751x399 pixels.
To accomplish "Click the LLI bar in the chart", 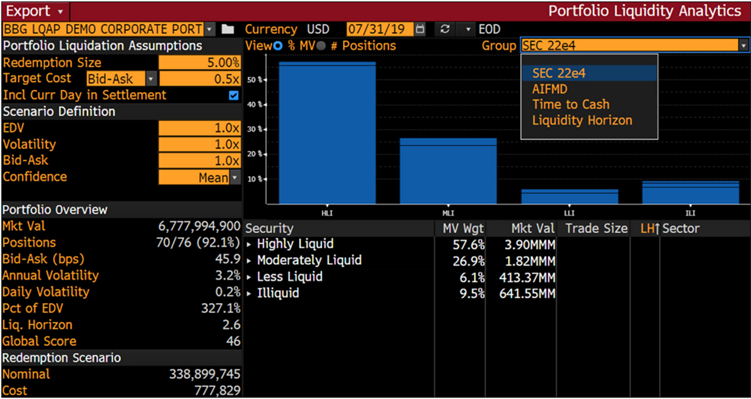I will click(569, 196).
